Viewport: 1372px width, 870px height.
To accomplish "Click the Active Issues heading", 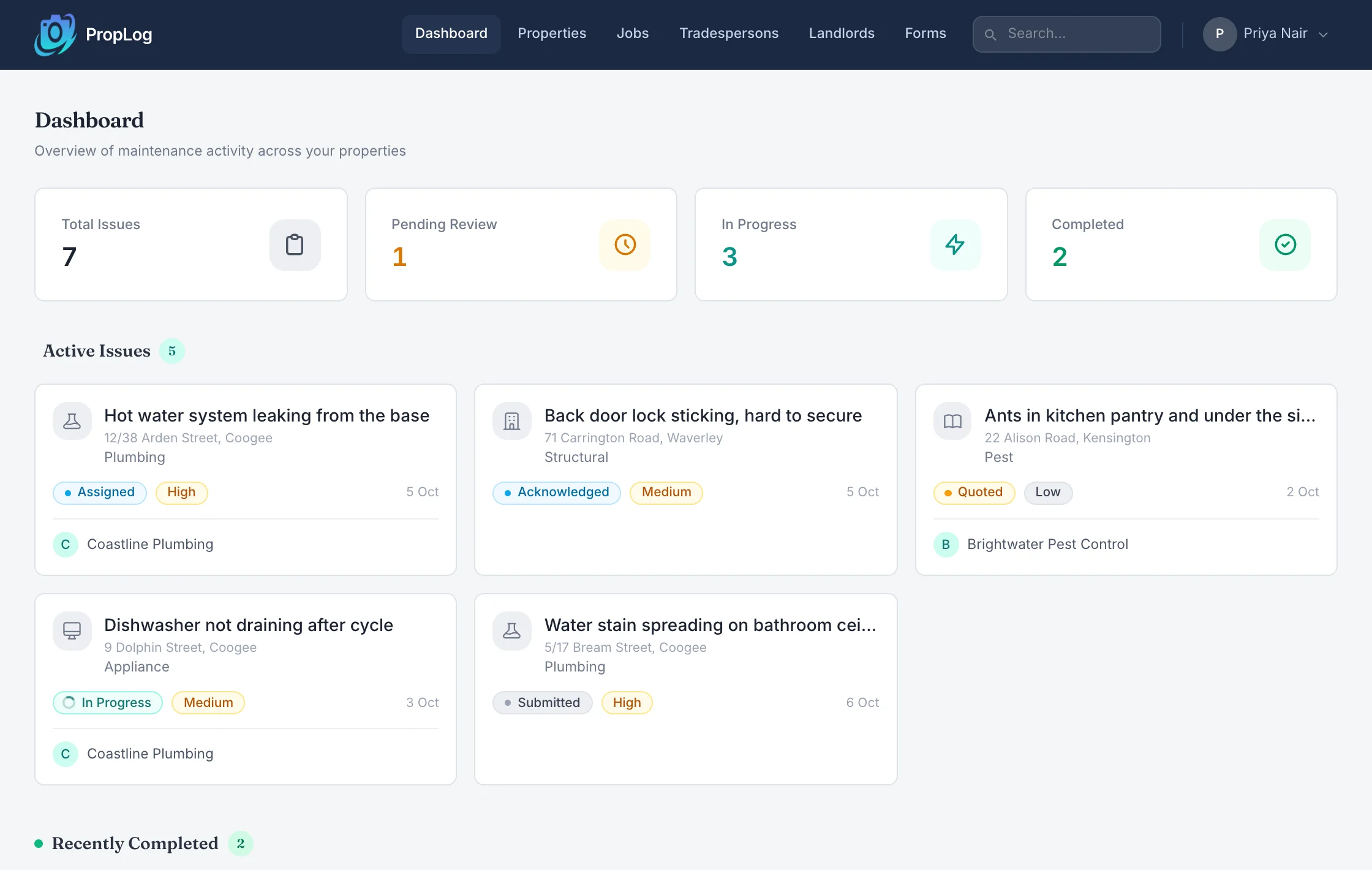I will (97, 351).
